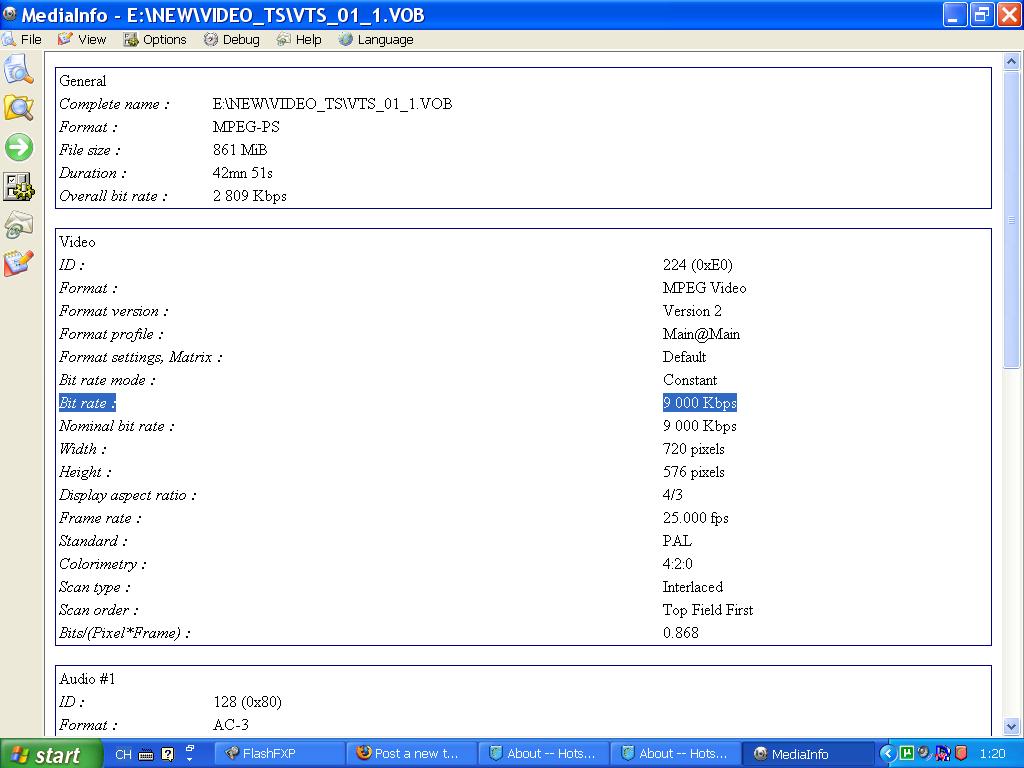Click the highlighted '9 000 Kbps' Bit rate value
The width and height of the screenshot is (1024, 768).
tap(699, 403)
